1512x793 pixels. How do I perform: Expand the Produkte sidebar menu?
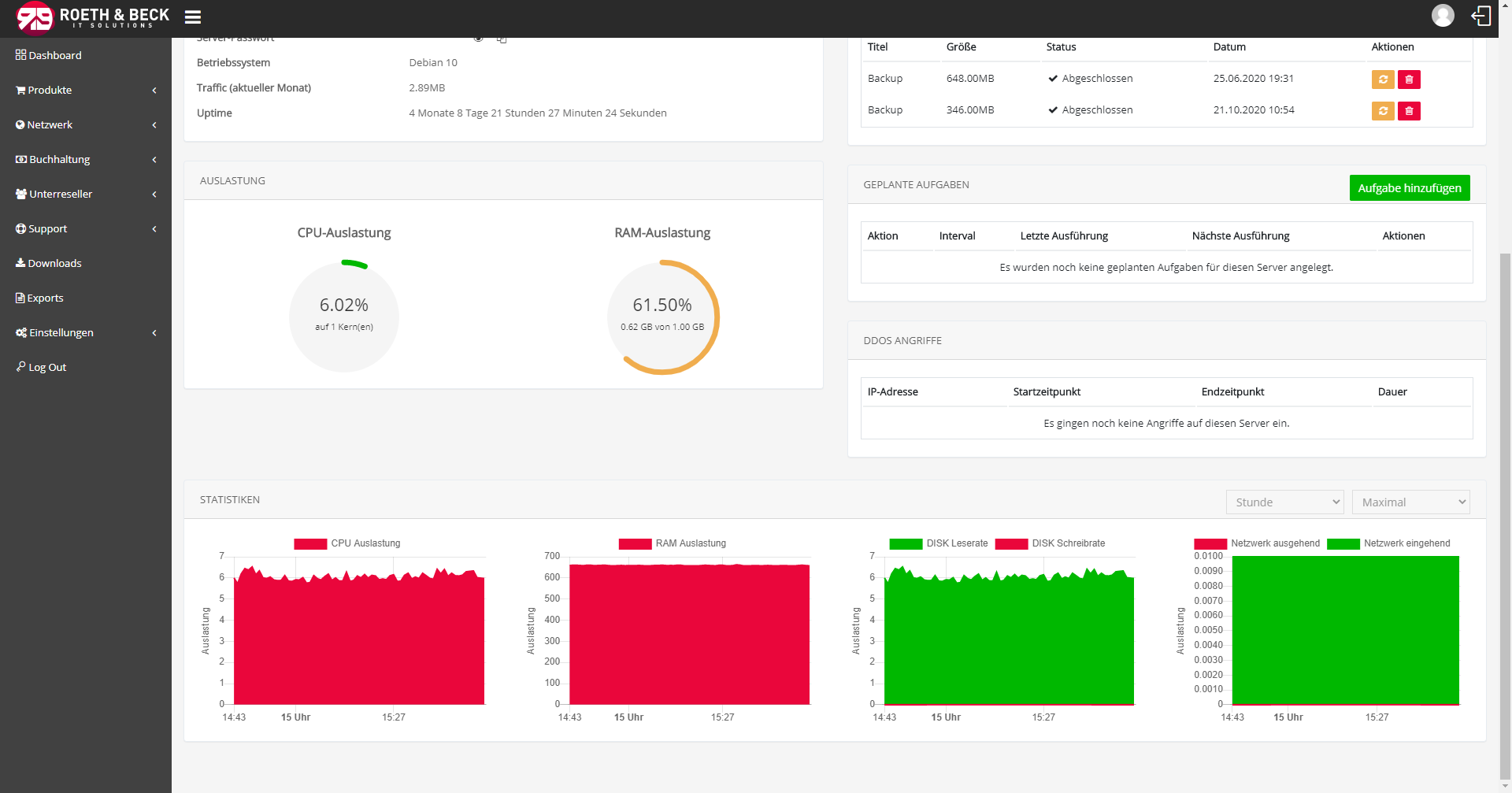click(85, 90)
